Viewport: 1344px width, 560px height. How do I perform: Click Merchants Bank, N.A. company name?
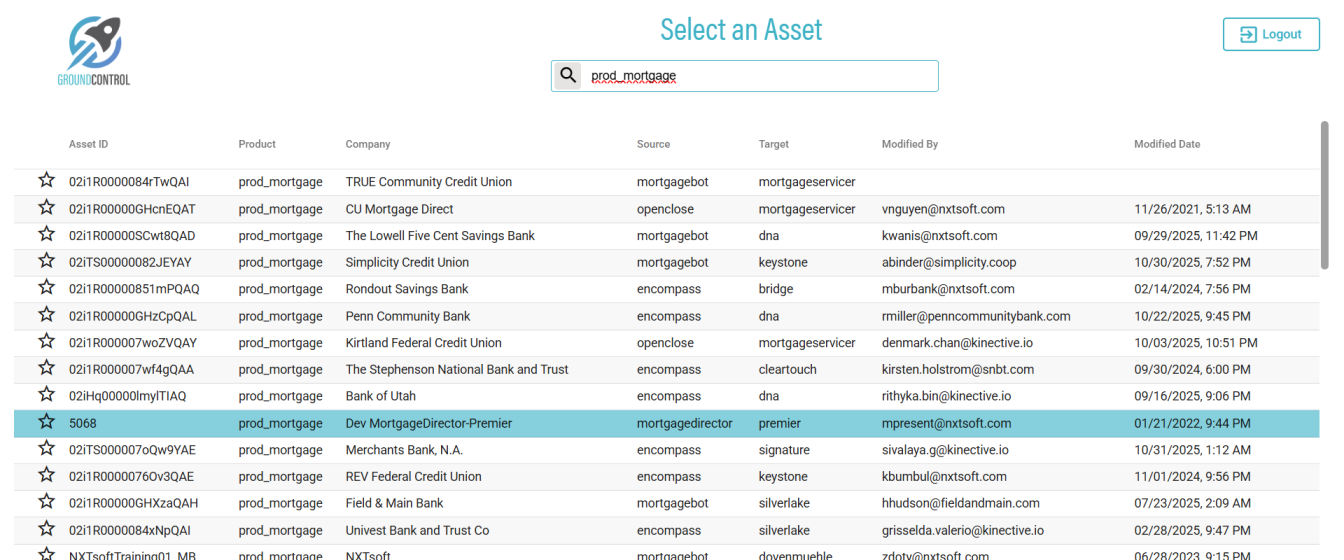click(404, 450)
